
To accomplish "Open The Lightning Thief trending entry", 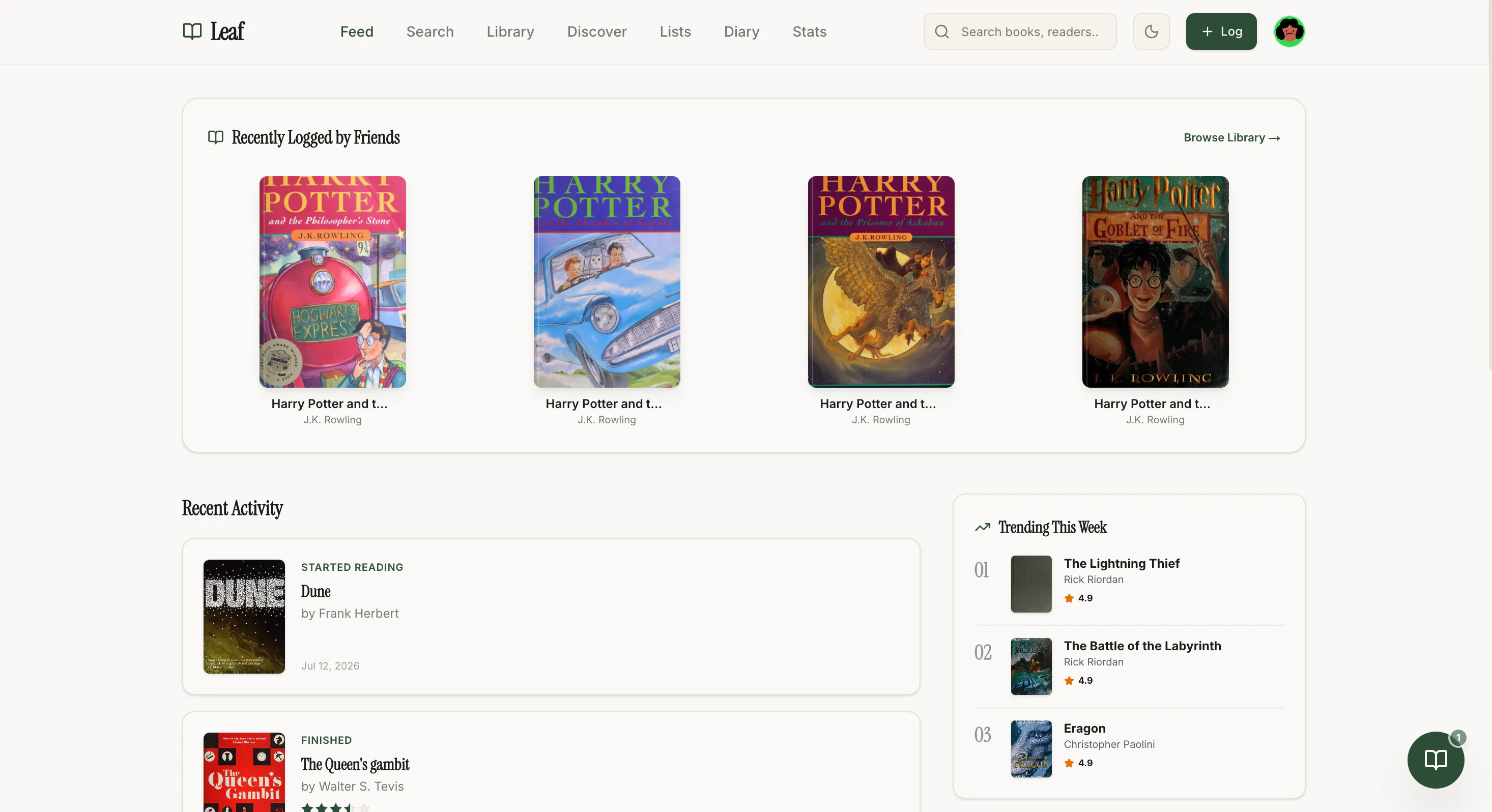I will coord(1128,584).
